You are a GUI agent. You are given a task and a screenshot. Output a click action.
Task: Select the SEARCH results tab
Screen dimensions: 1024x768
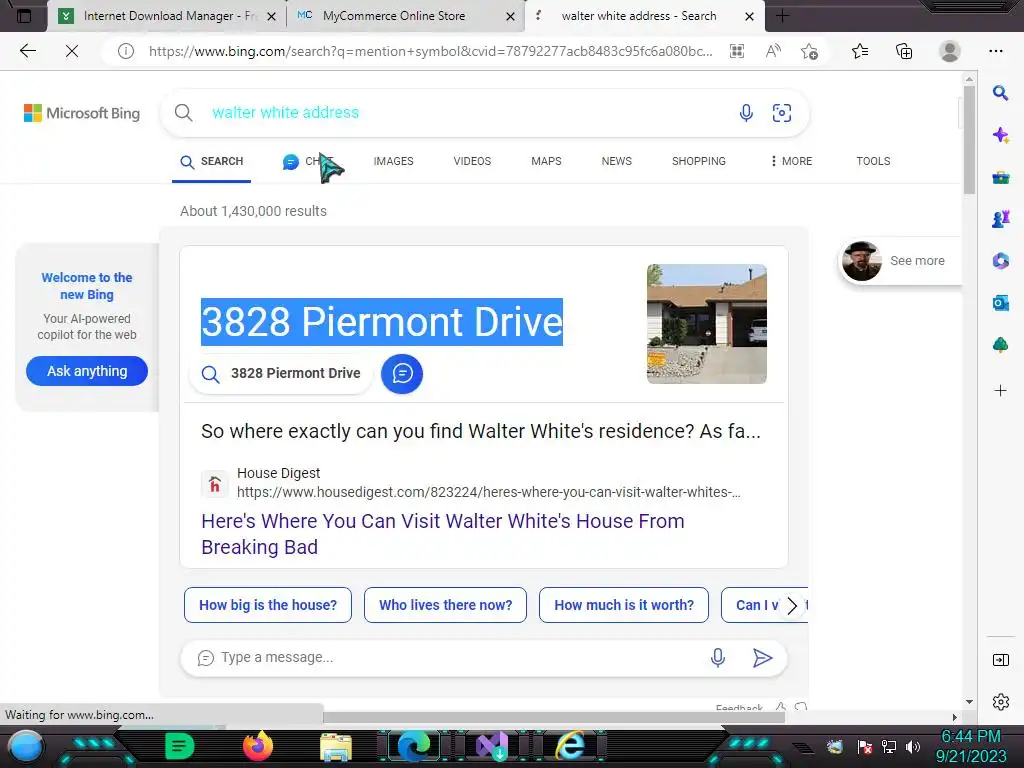pos(212,161)
